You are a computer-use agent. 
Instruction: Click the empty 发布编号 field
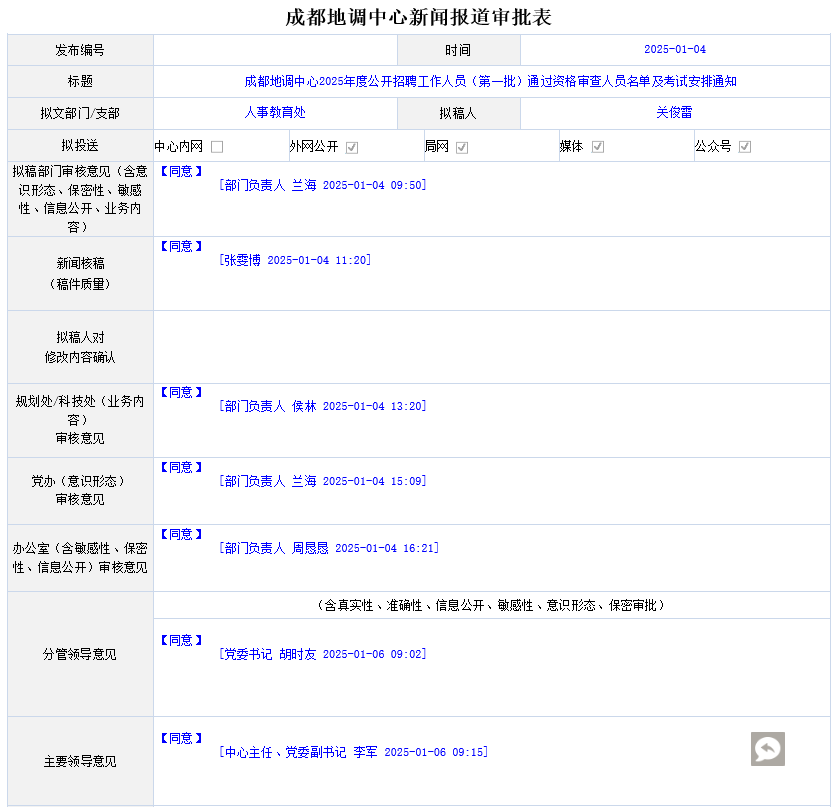tap(275, 50)
